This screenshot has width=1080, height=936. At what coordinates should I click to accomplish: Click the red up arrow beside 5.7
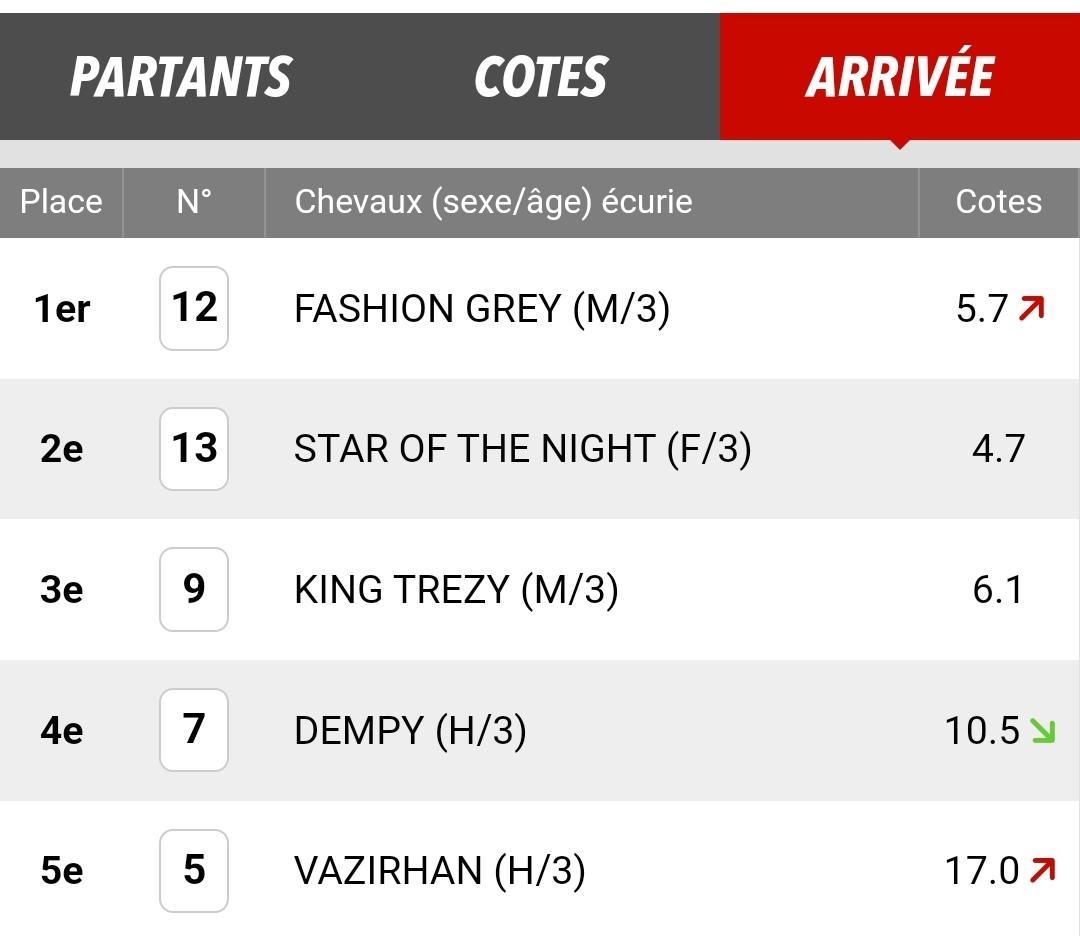pos(1032,308)
